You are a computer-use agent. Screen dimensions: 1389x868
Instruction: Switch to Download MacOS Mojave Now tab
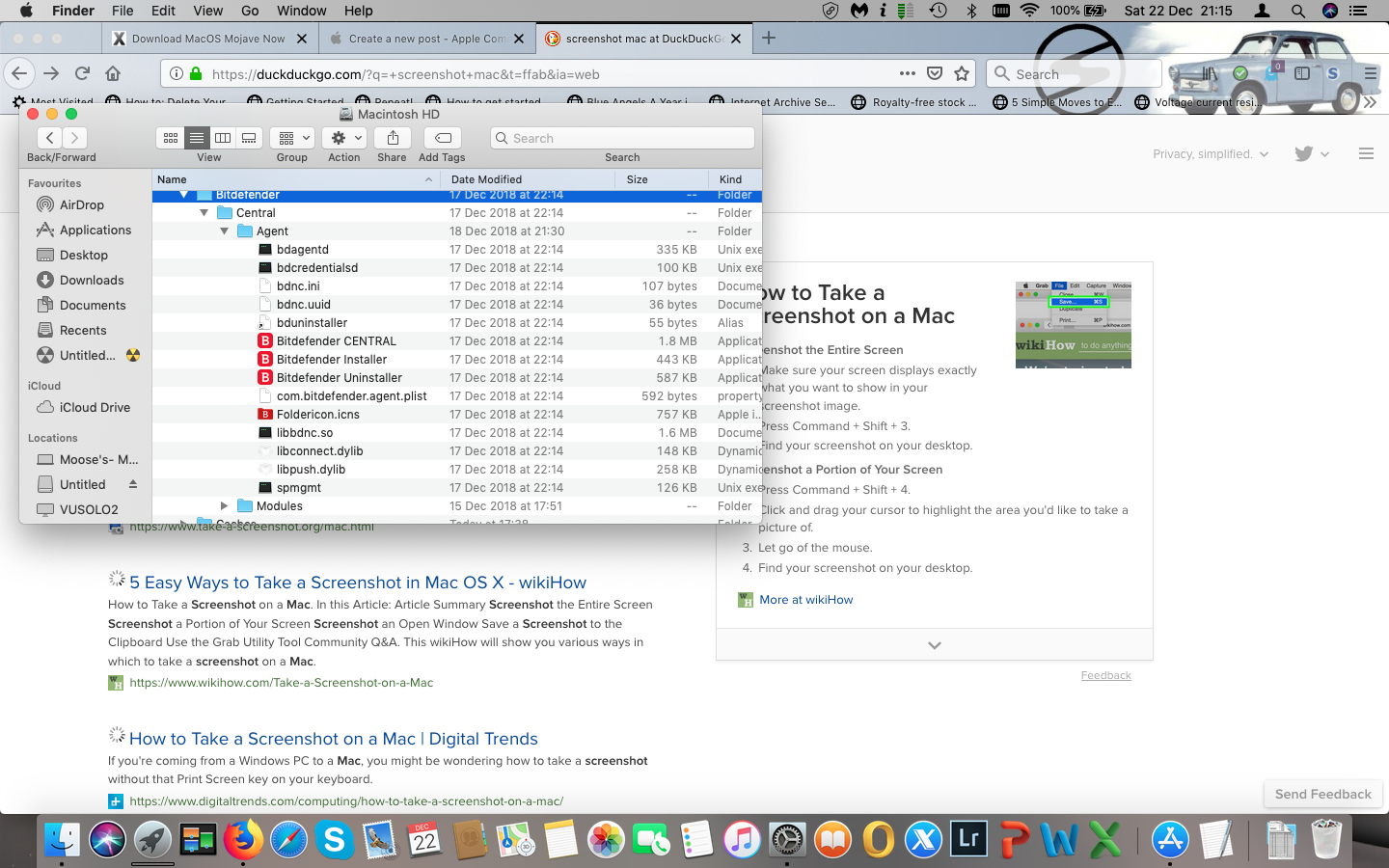pyautogui.click(x=208, y=39)
